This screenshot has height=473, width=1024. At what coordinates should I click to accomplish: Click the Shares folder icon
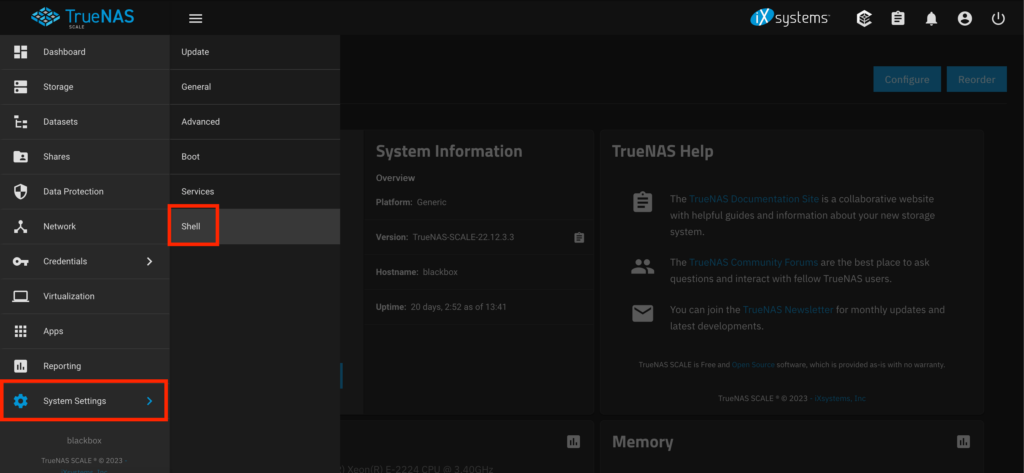click(x=21, y=157)
